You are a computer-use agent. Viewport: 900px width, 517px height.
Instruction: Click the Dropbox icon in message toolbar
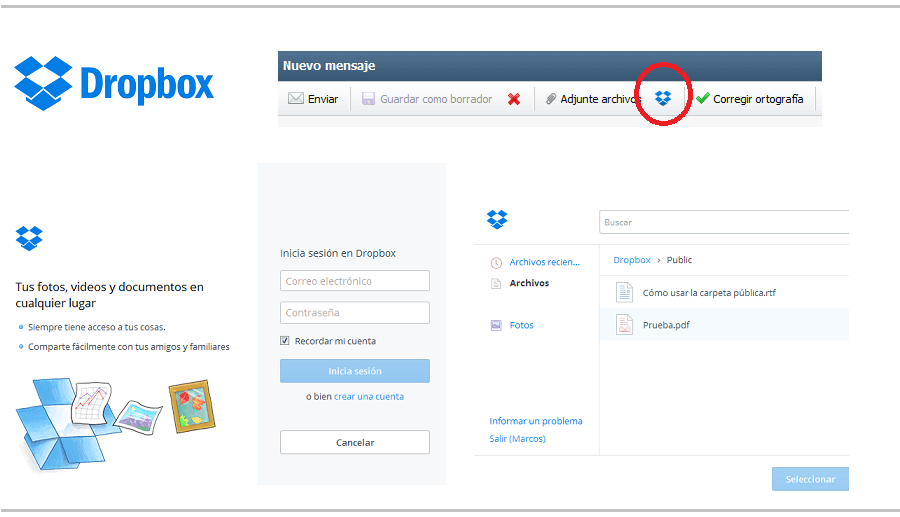tap(663, 99)
